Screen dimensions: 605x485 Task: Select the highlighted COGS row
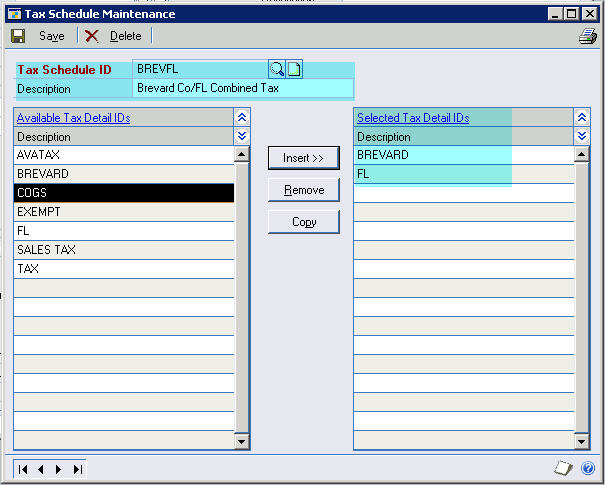124,193
